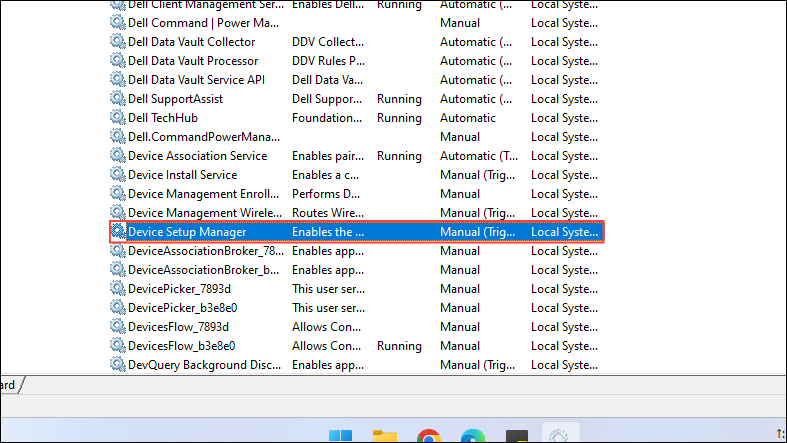Click the 'Dell Suppor...' description cell
This screenshot has width=787, height=443.
pyautogui.click(x=327, y=99)
